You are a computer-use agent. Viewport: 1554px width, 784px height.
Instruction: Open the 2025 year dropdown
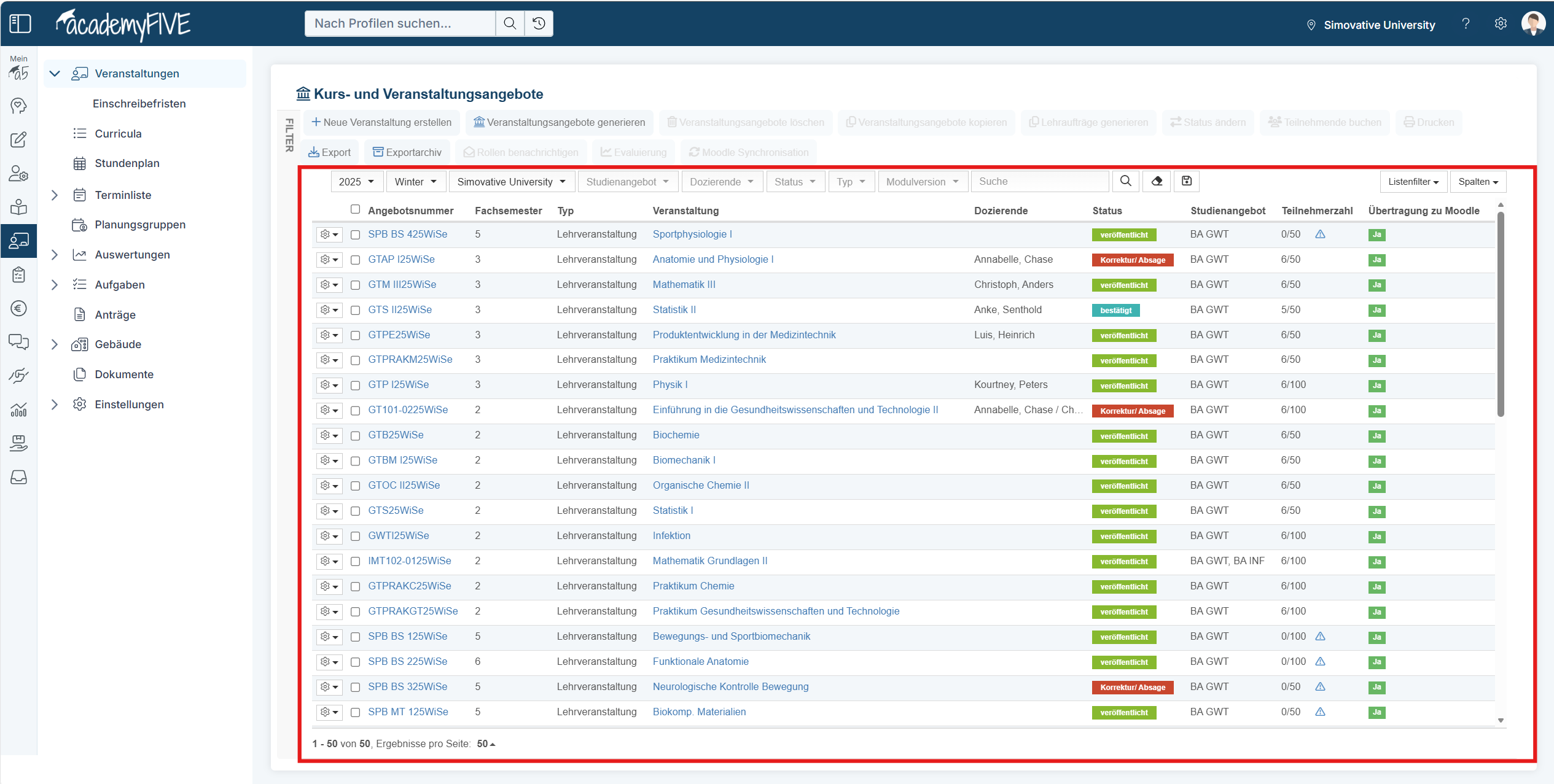[x=356, y=182]
